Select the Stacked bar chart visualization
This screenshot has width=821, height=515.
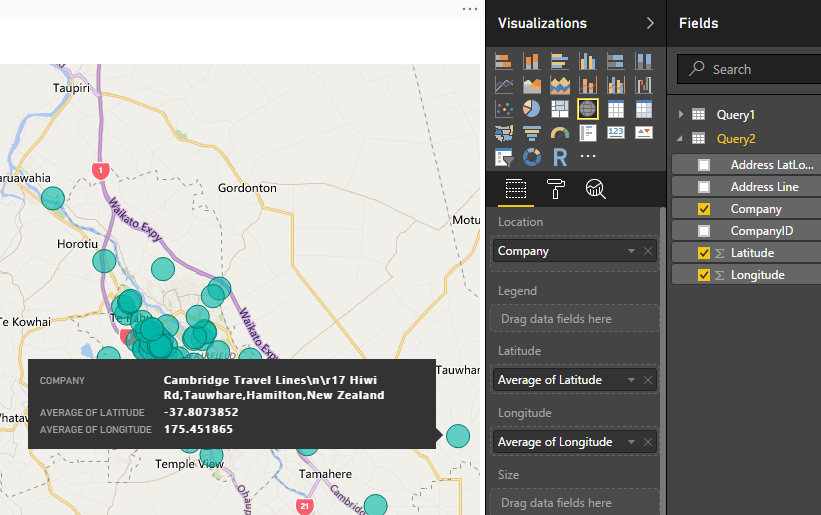[504, 61]
